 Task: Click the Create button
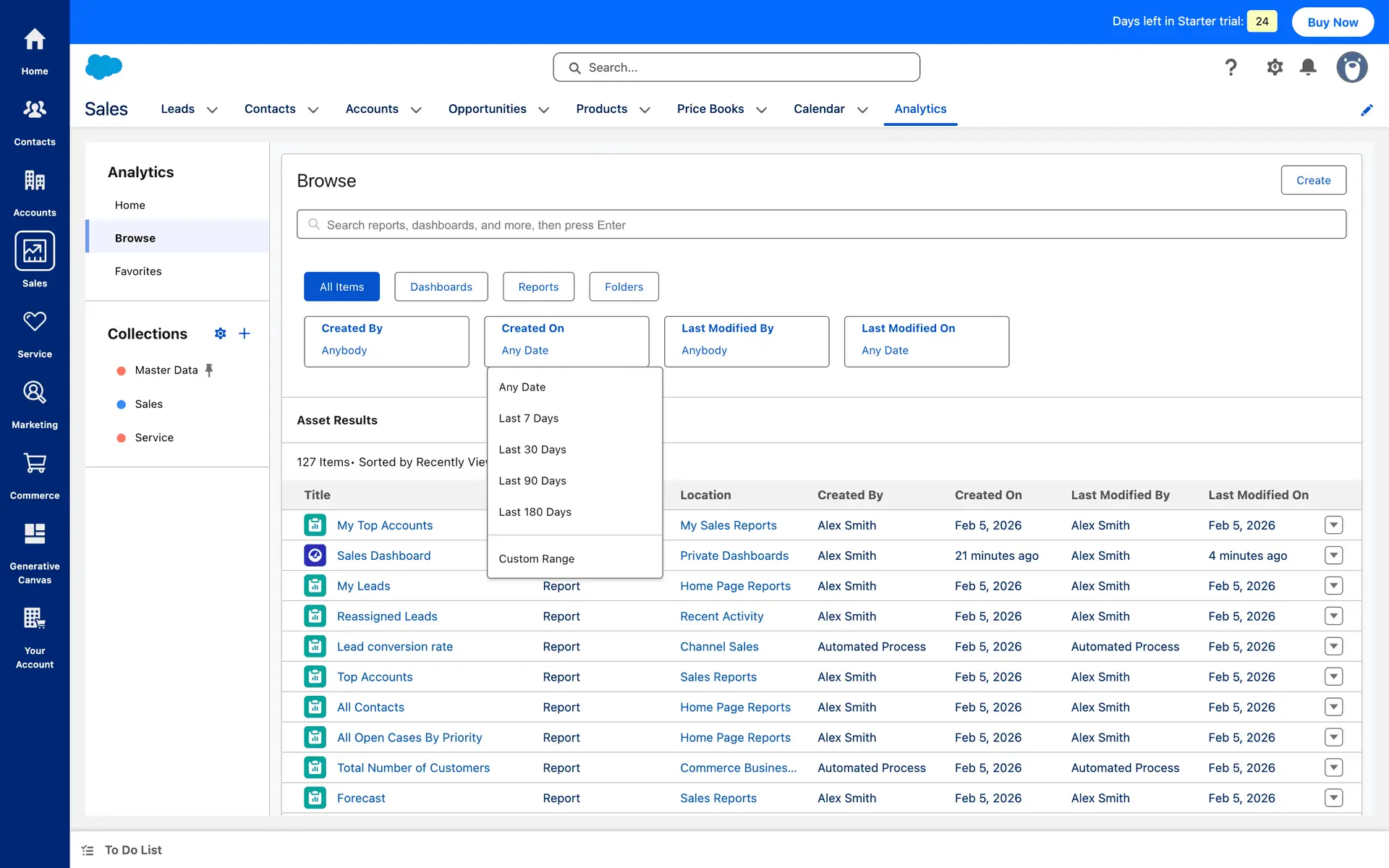[1313, 180]
